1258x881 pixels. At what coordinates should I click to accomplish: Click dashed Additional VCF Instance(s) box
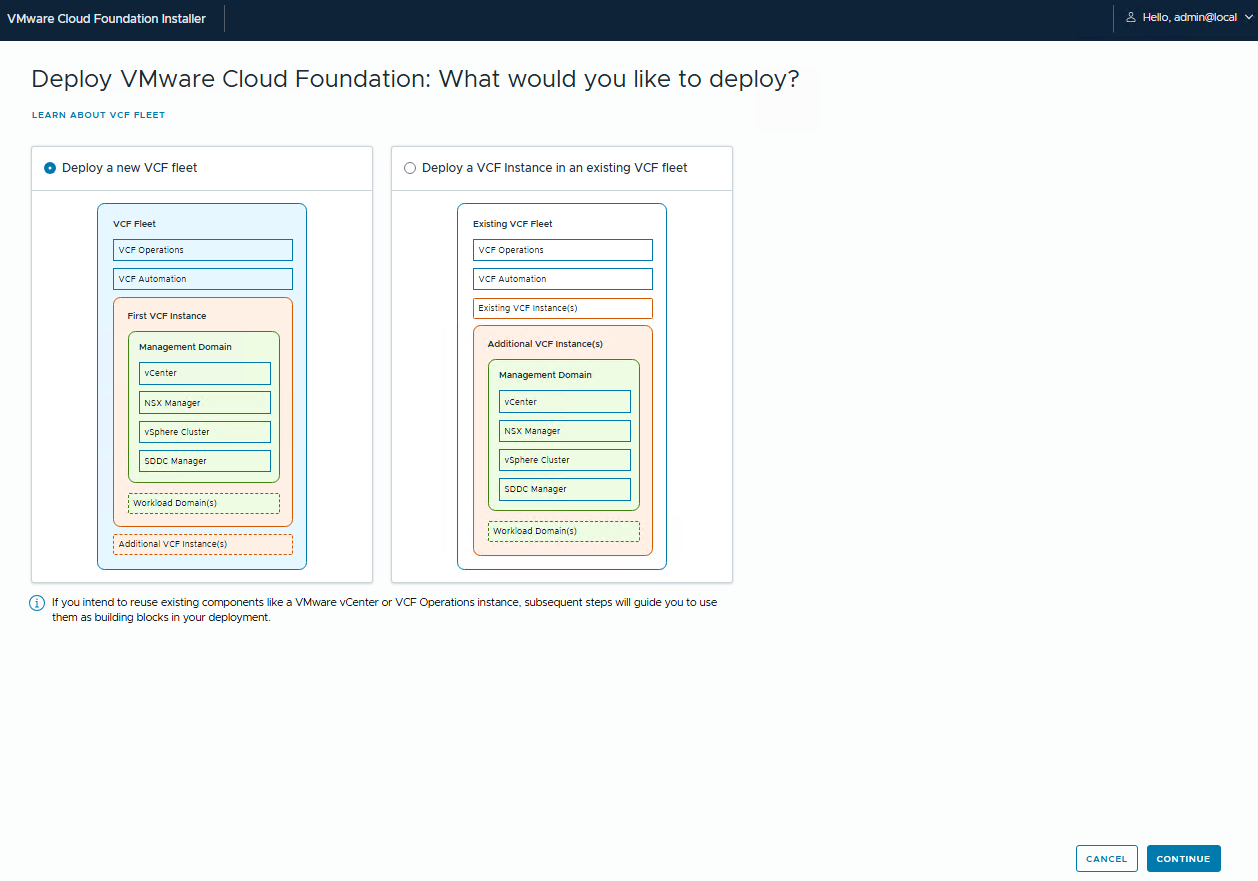tap(203, 544)
